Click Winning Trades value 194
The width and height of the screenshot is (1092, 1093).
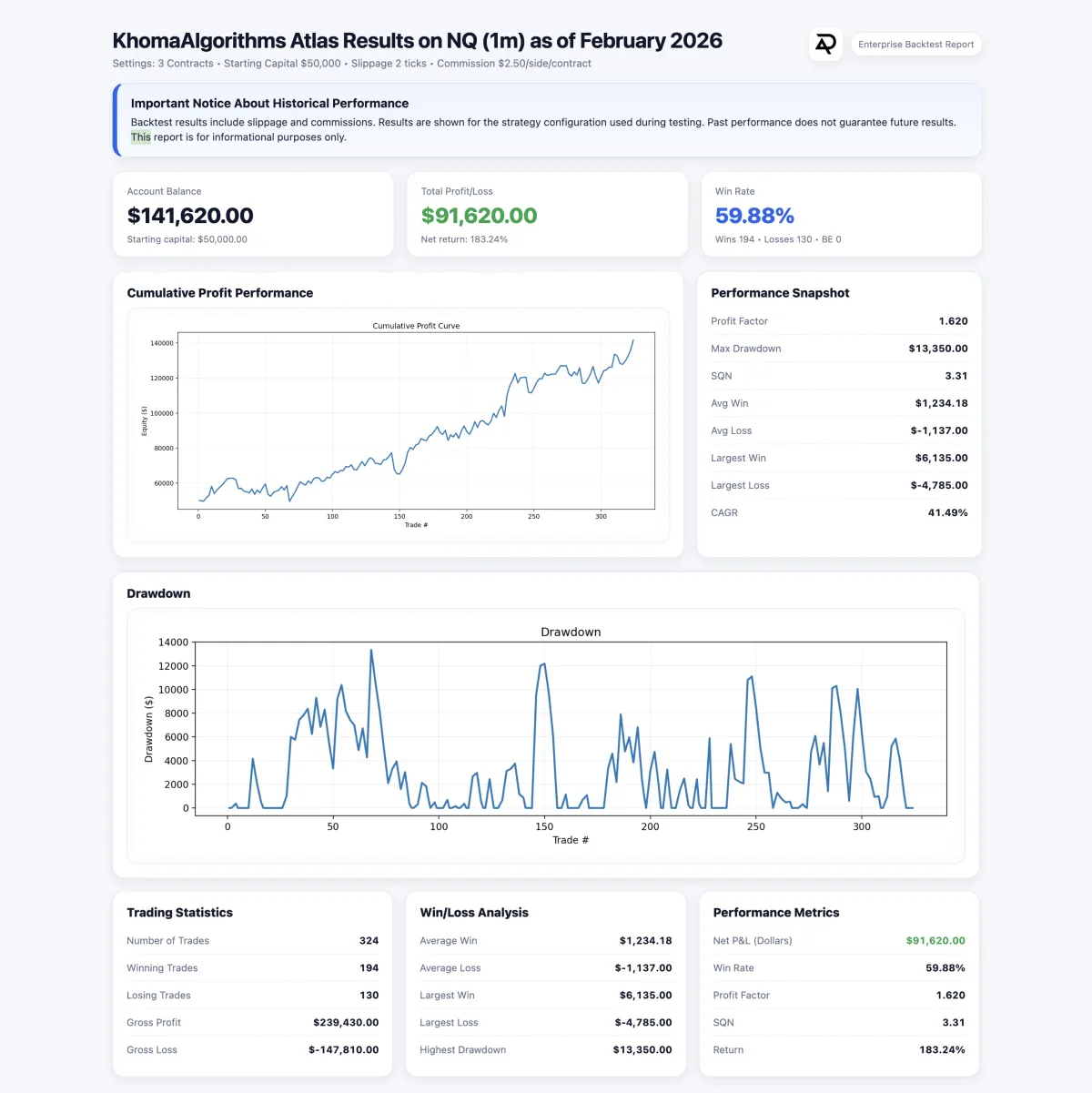pyautogui.click(x=369, y=968)
